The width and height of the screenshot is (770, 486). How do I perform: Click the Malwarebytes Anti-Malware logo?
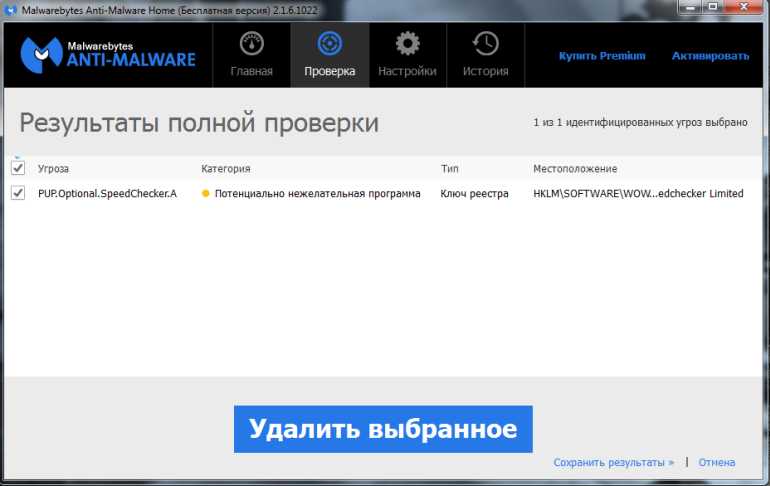point(108,55)
